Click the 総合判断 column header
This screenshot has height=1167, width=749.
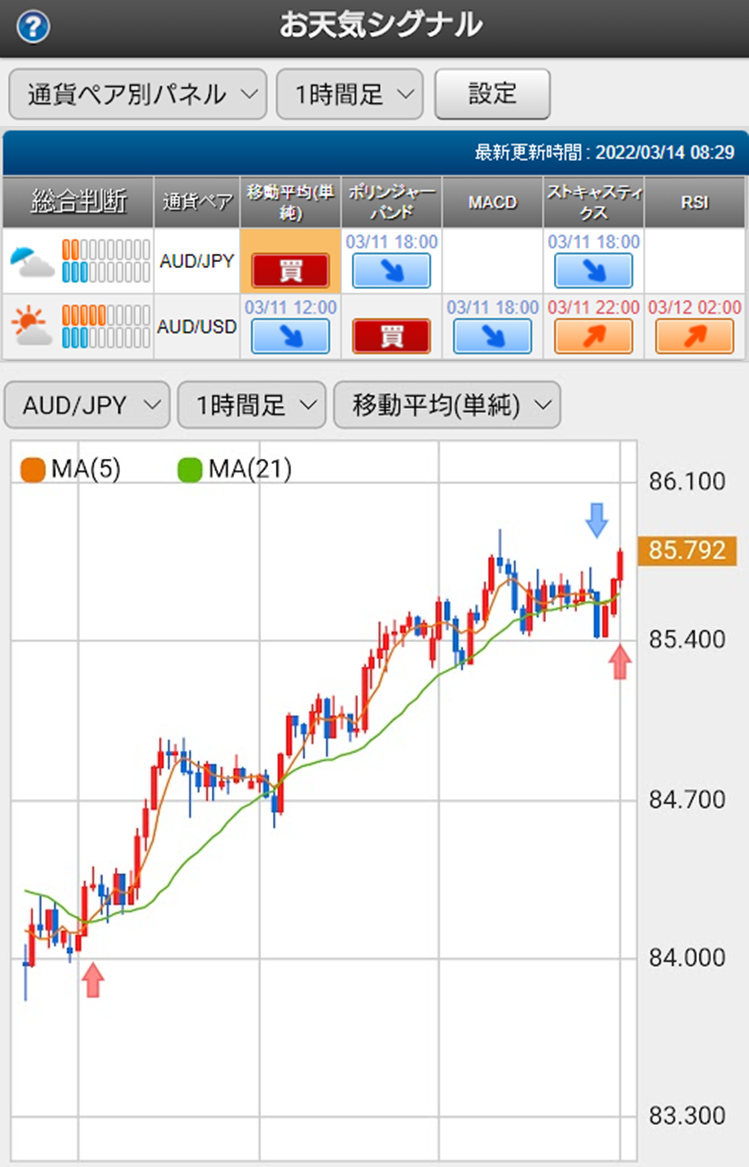pos(78,202)
